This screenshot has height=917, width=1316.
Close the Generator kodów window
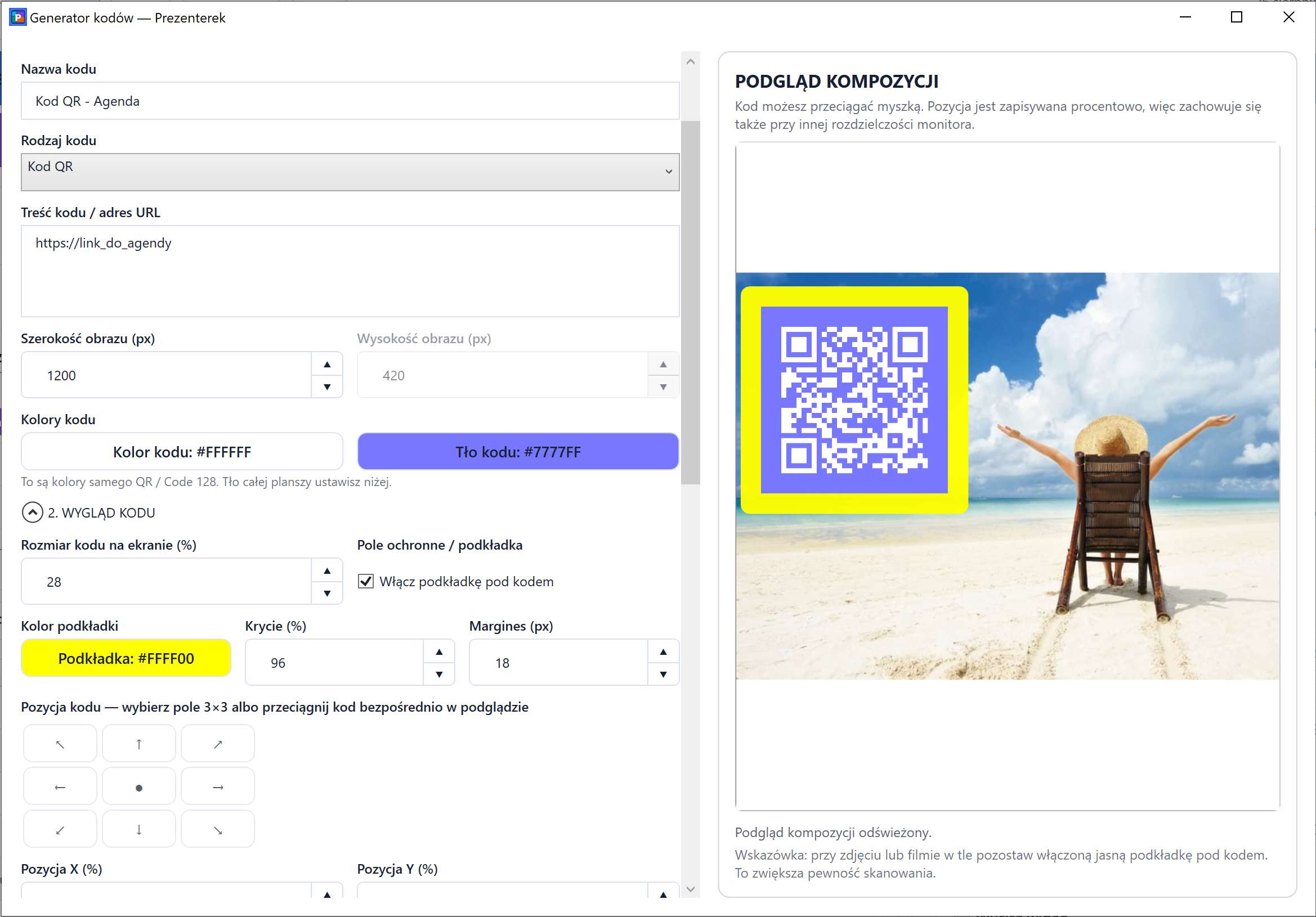[x=1288, y=17]
